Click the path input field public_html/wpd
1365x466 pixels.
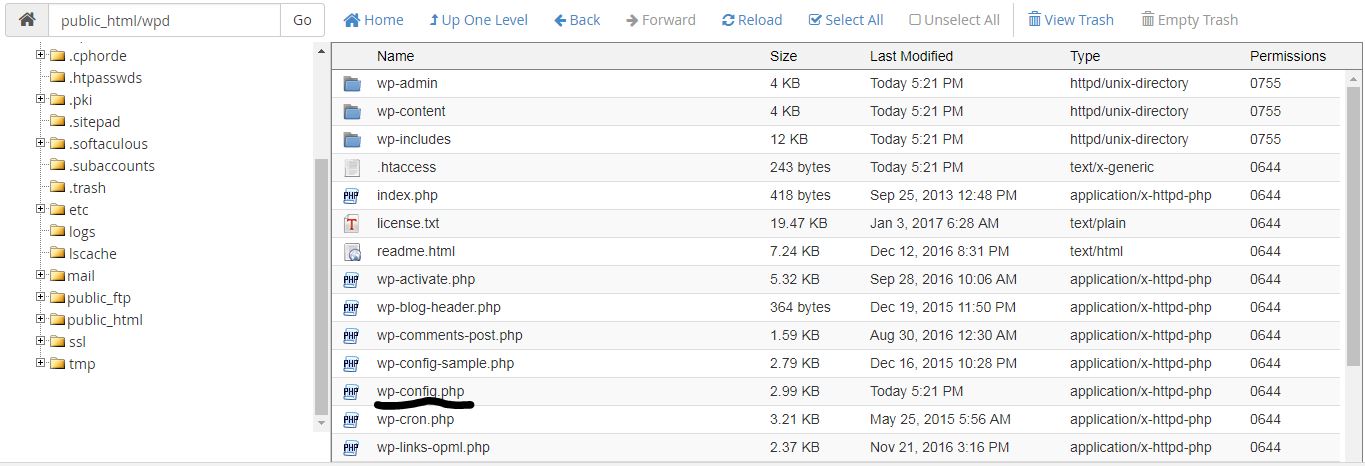click(x=164, y=19)
